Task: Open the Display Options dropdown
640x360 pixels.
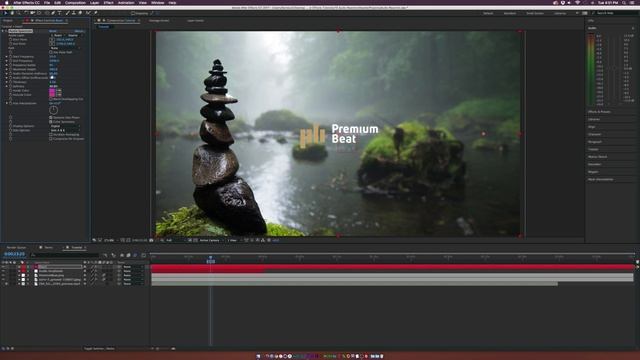Action: 65,126
